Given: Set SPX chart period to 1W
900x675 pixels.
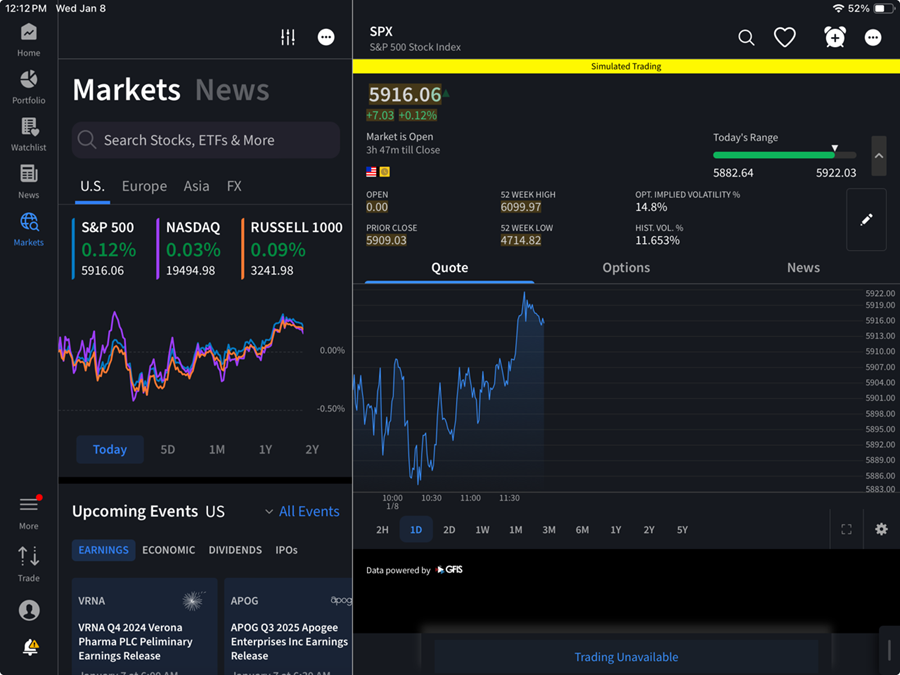Looking at the screenshot, I should (x=482, y=530).
